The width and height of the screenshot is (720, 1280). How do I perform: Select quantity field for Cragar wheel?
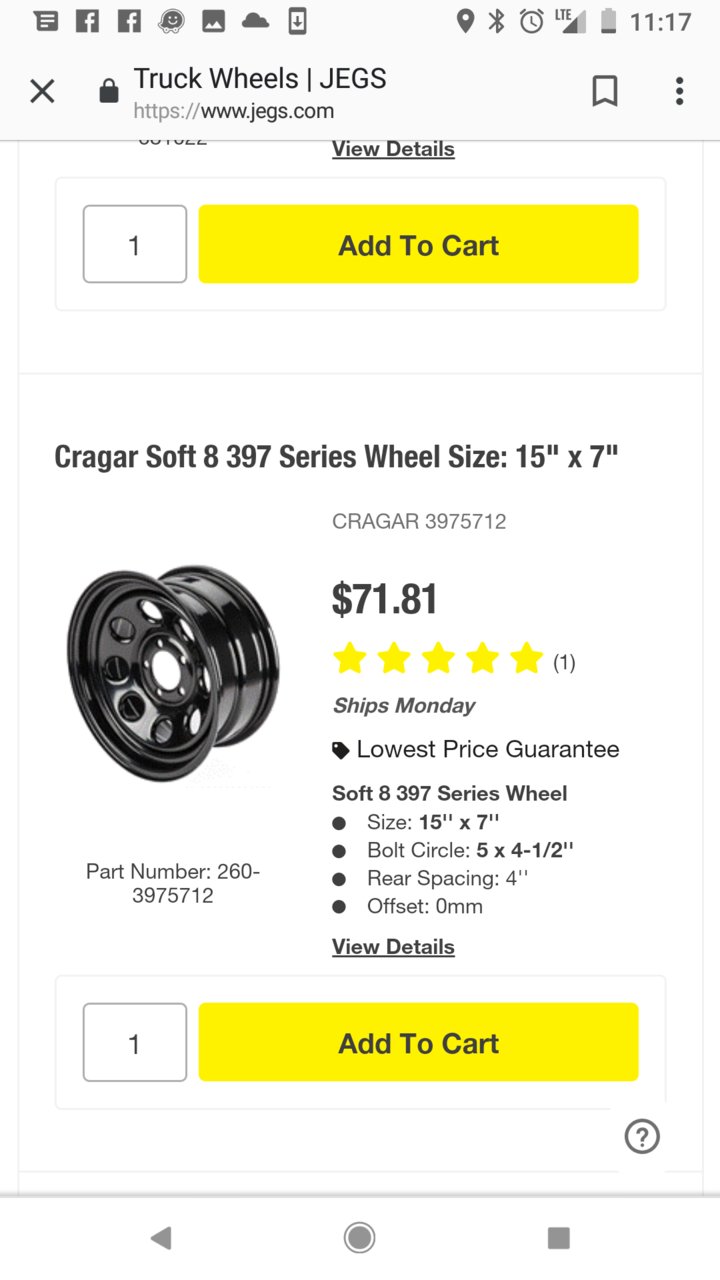[x=135, y=1042]
